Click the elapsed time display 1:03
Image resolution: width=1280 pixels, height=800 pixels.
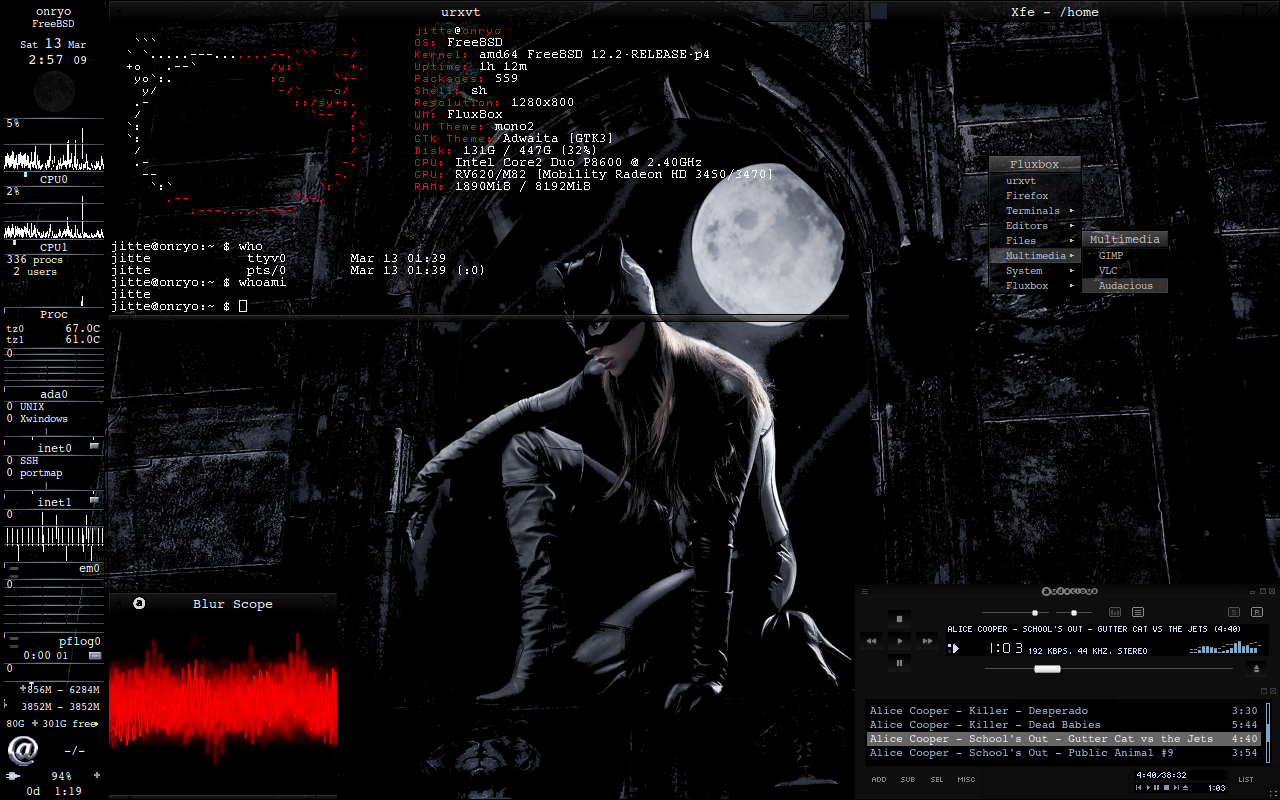click(x=1006, y=648)
